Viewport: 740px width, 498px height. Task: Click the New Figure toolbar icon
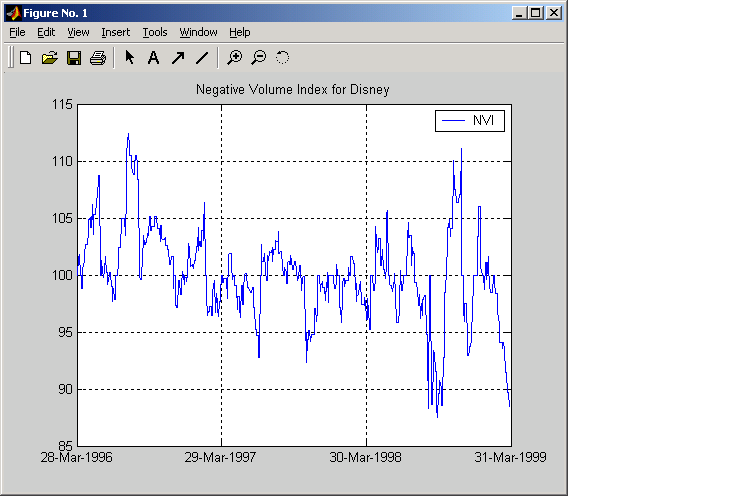click(25, 58)
